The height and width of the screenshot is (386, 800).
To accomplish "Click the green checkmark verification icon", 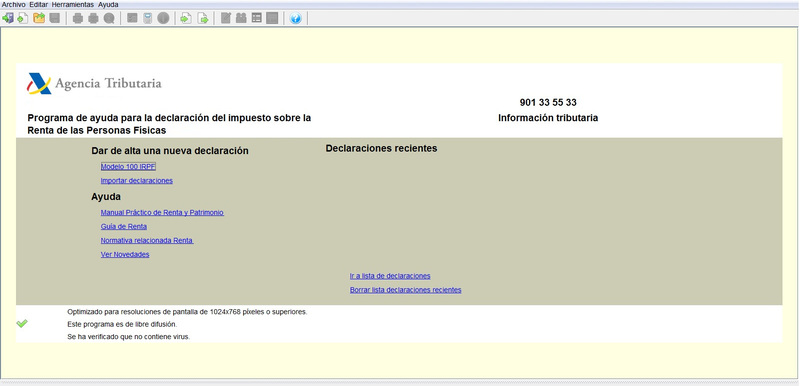I will pyautogui.click(x=22, y=323).
